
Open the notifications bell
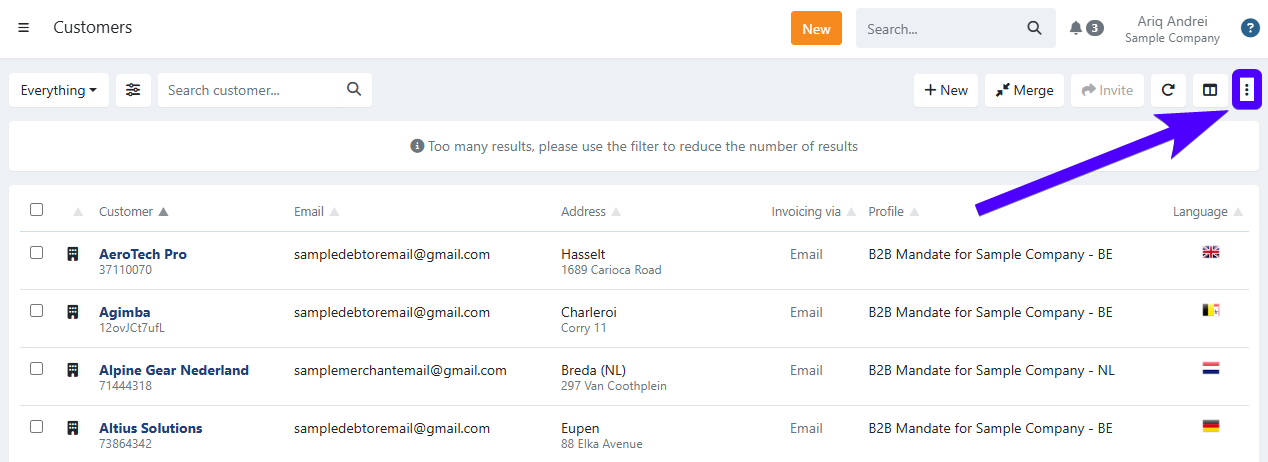click(1076, 28)
